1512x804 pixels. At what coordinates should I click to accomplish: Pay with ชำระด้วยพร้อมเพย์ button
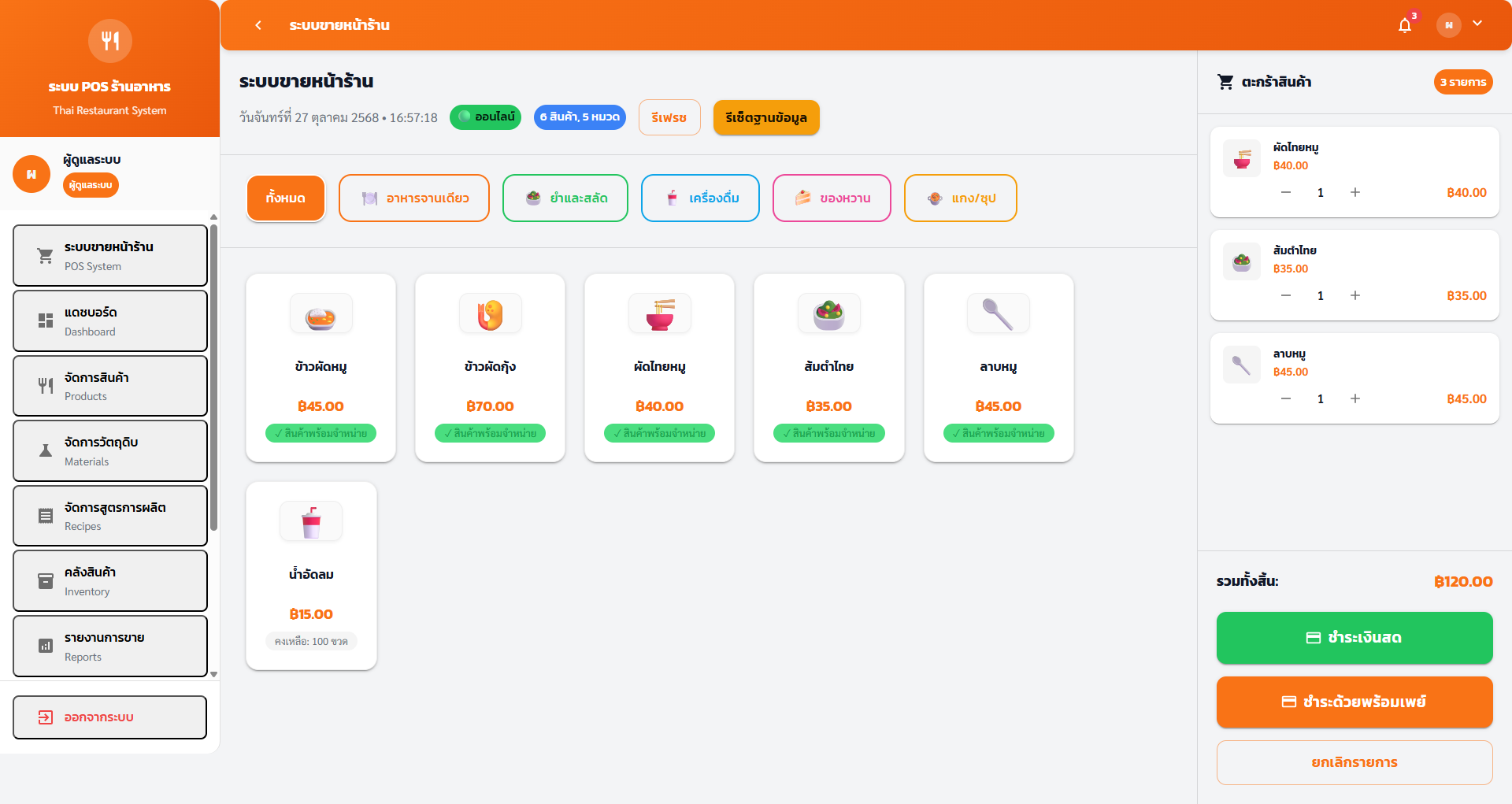tap(1354, 702)
